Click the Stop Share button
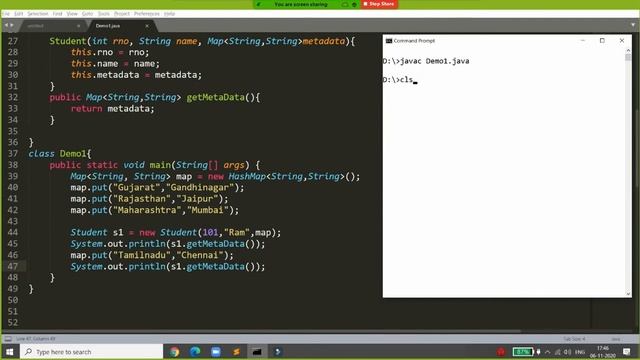 (379, 4)
